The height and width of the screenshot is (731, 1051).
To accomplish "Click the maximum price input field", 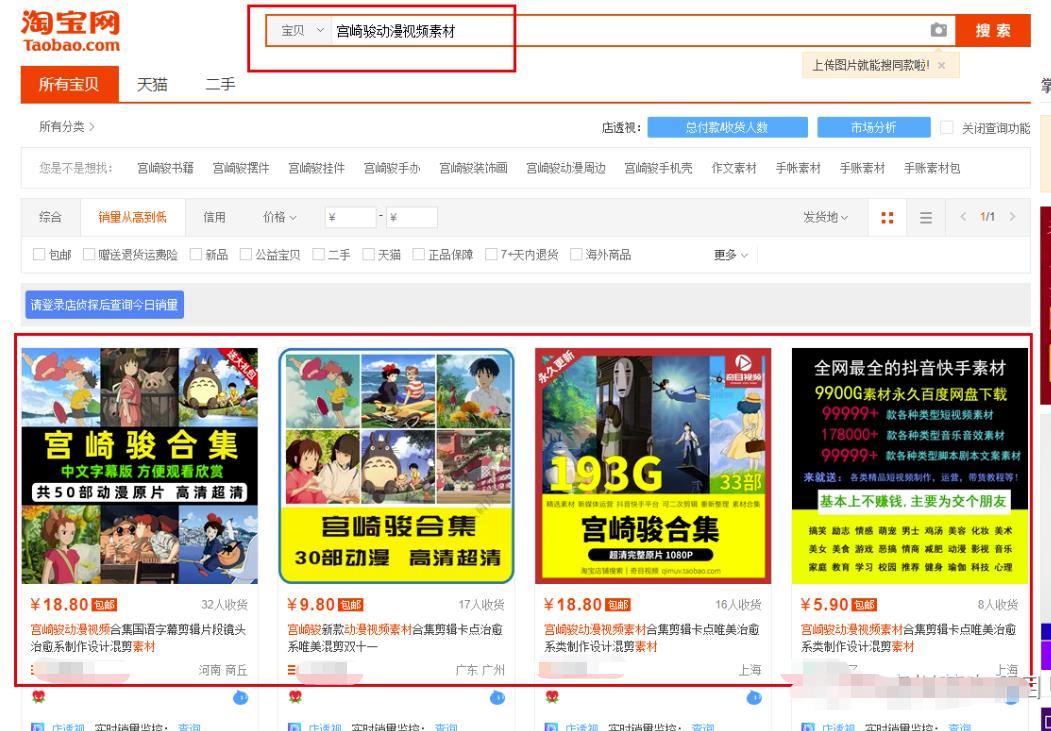I will coord(412,217).
